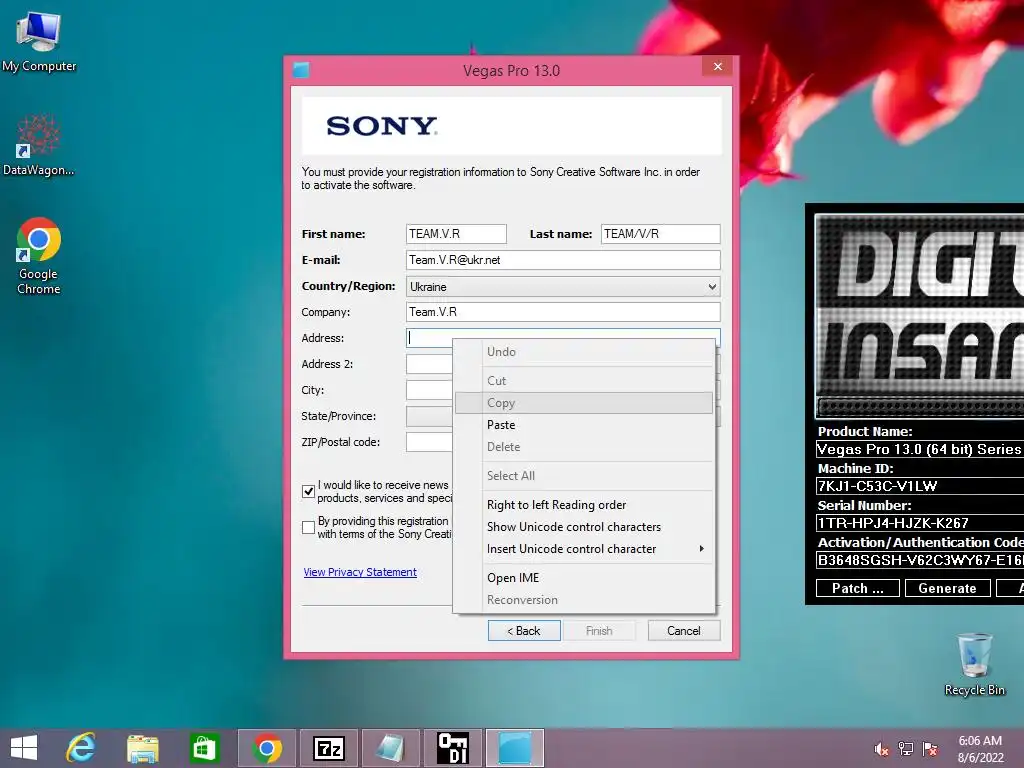Switch to 7-Zip taskbar item
The width and height of the screenshot is (1024, 768).
point(328,748)
